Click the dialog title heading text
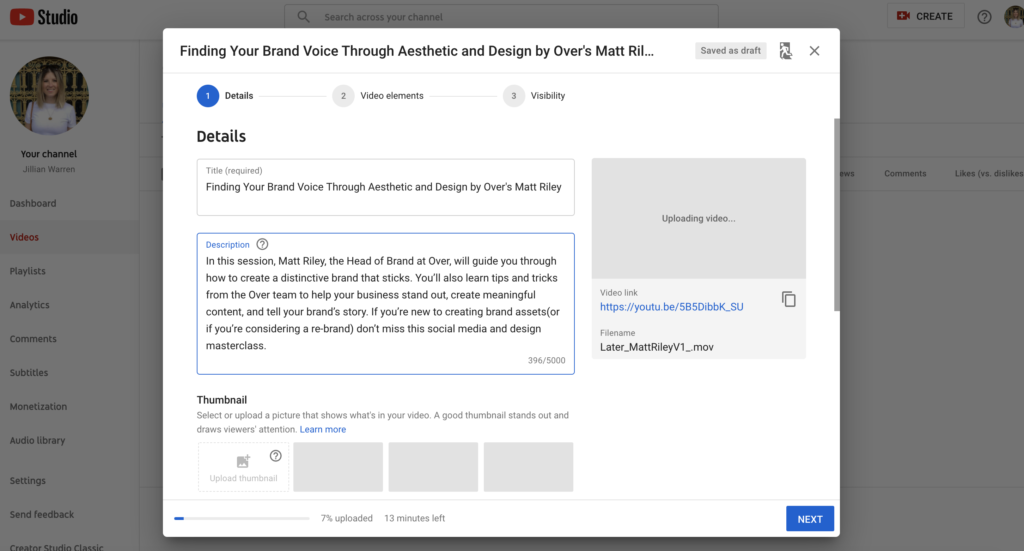The height and width of the screenshot is (551, 1024). [x=417, y=51]
